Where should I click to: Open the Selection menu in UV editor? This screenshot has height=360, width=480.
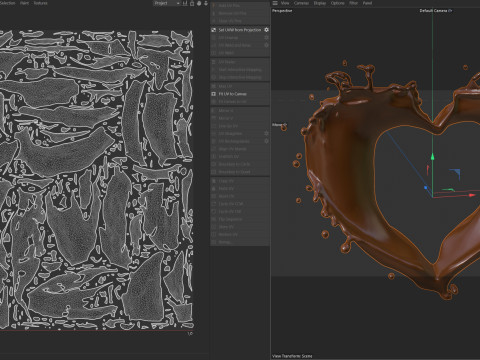pyautogui.click(x=7, y=3)
